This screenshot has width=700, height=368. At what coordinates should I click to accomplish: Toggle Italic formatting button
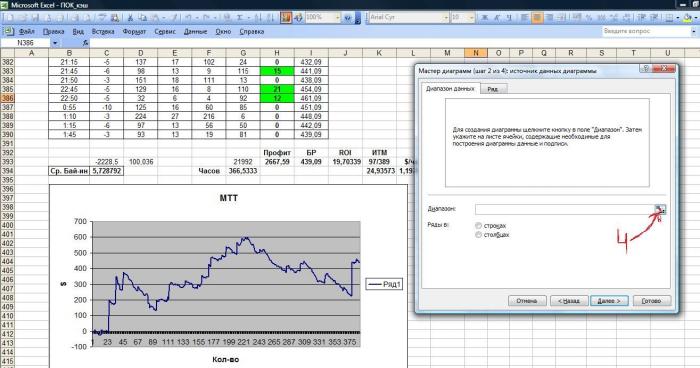point(496,18)
